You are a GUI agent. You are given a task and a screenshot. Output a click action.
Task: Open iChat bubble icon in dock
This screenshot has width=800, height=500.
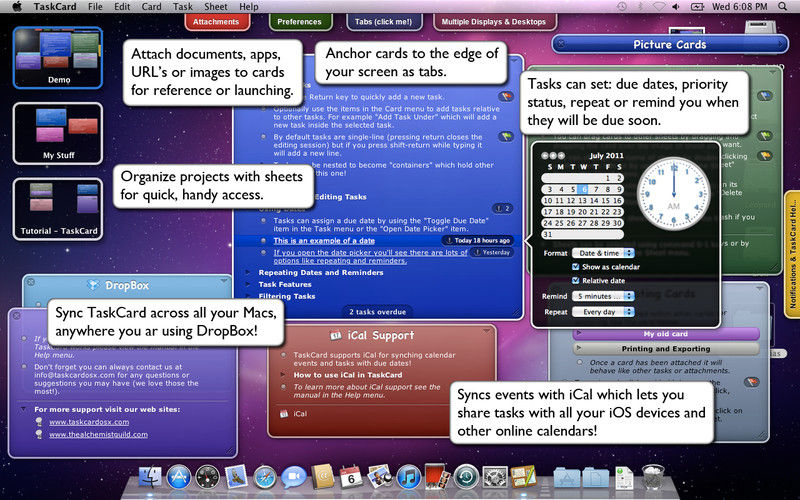(x=293, y=478)
